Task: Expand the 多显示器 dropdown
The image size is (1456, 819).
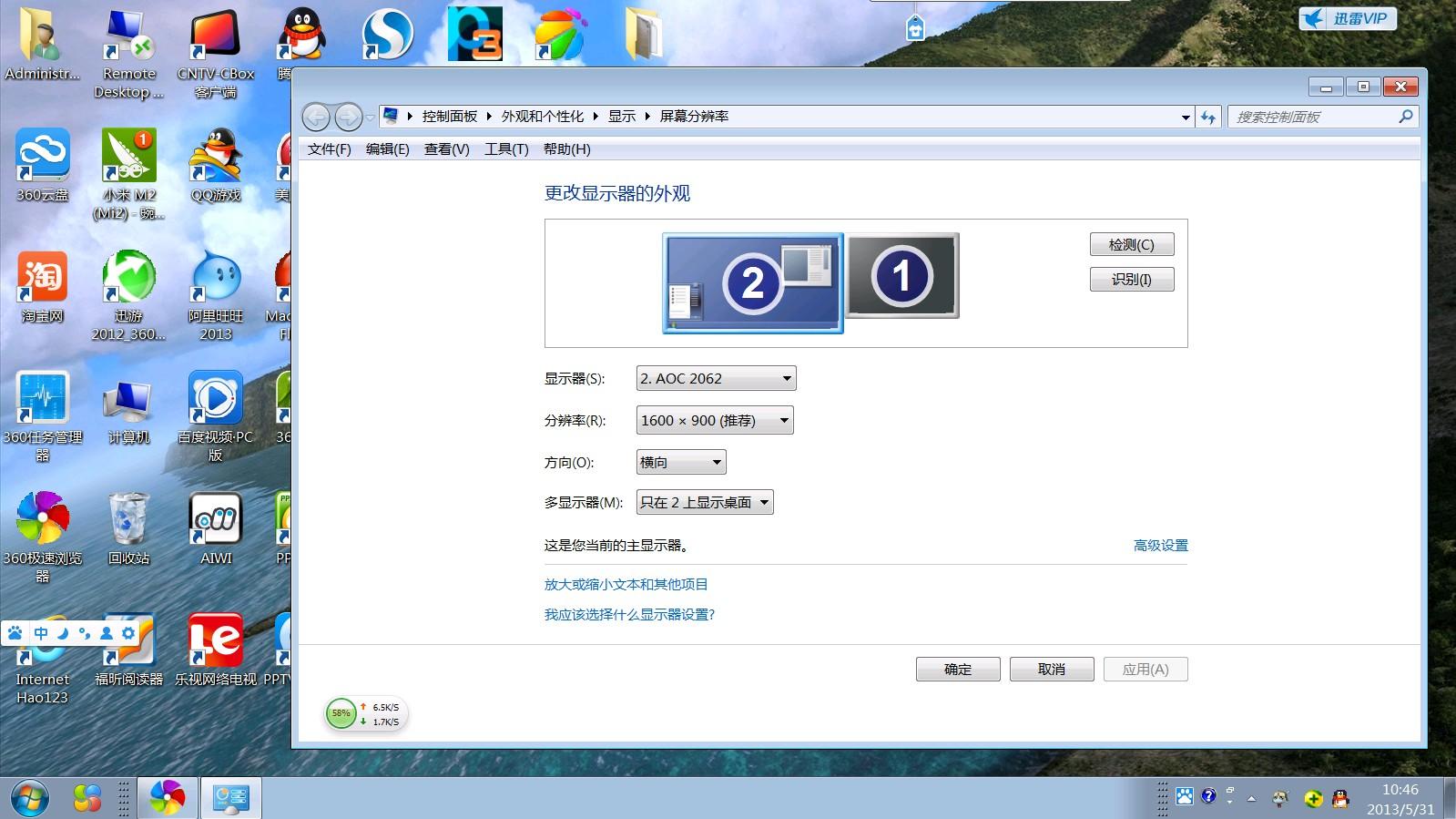Action: coord(705,502)
